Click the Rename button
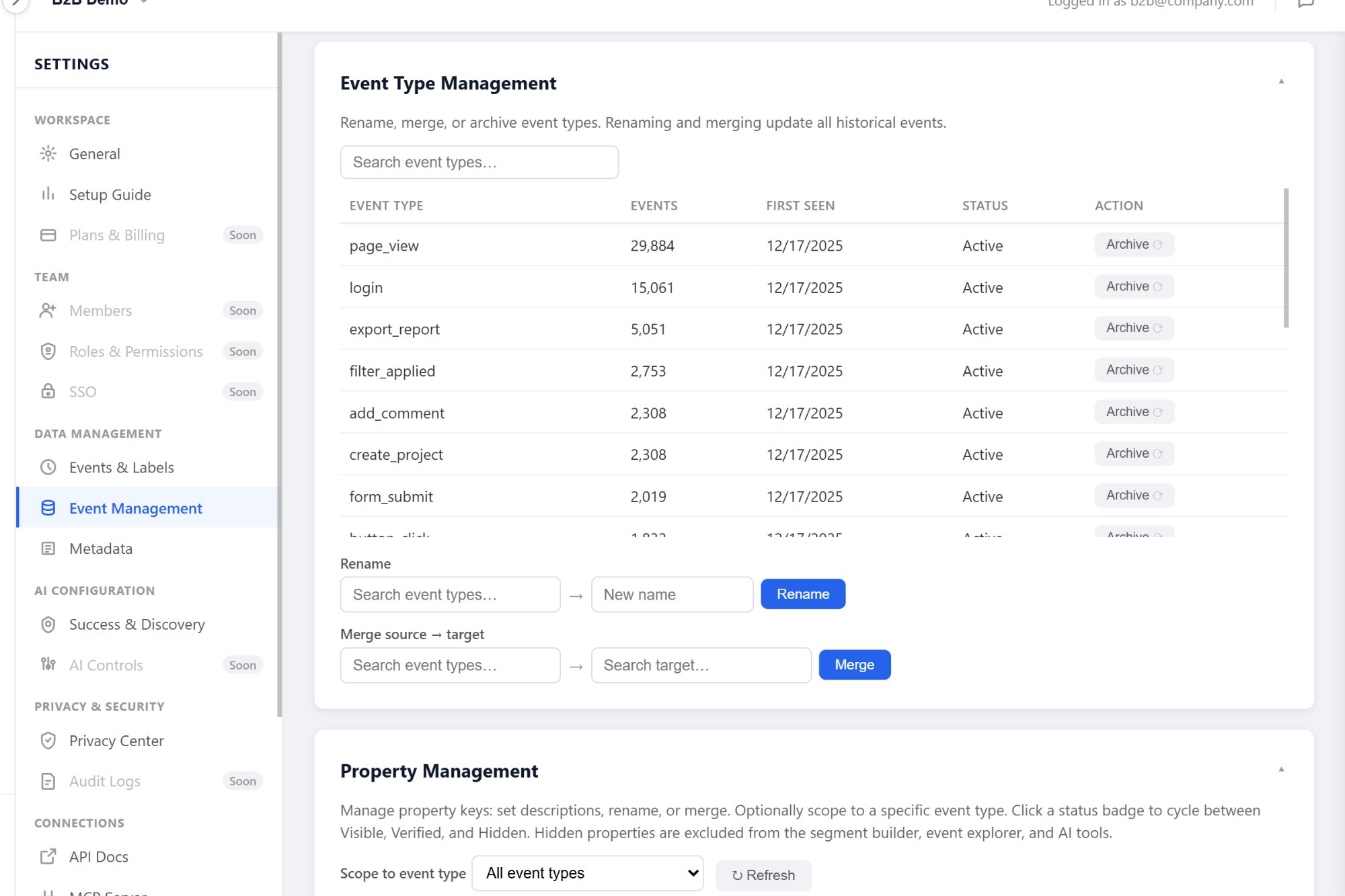The width and height of the screenshot is (1345, 896). [x=803, y=594]
